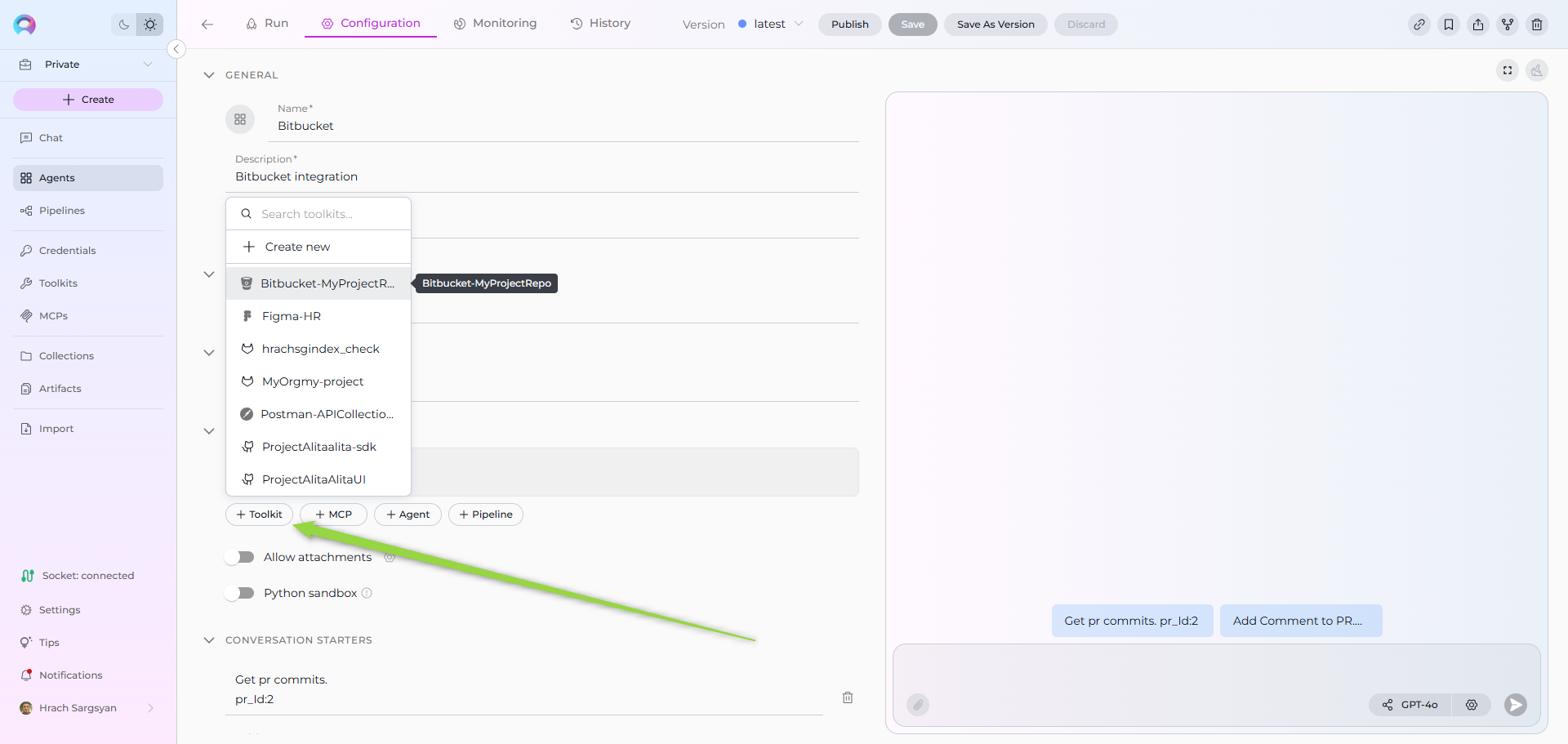
Task: Delete the agent with trash icon
Action: (x=1537, y=25)
